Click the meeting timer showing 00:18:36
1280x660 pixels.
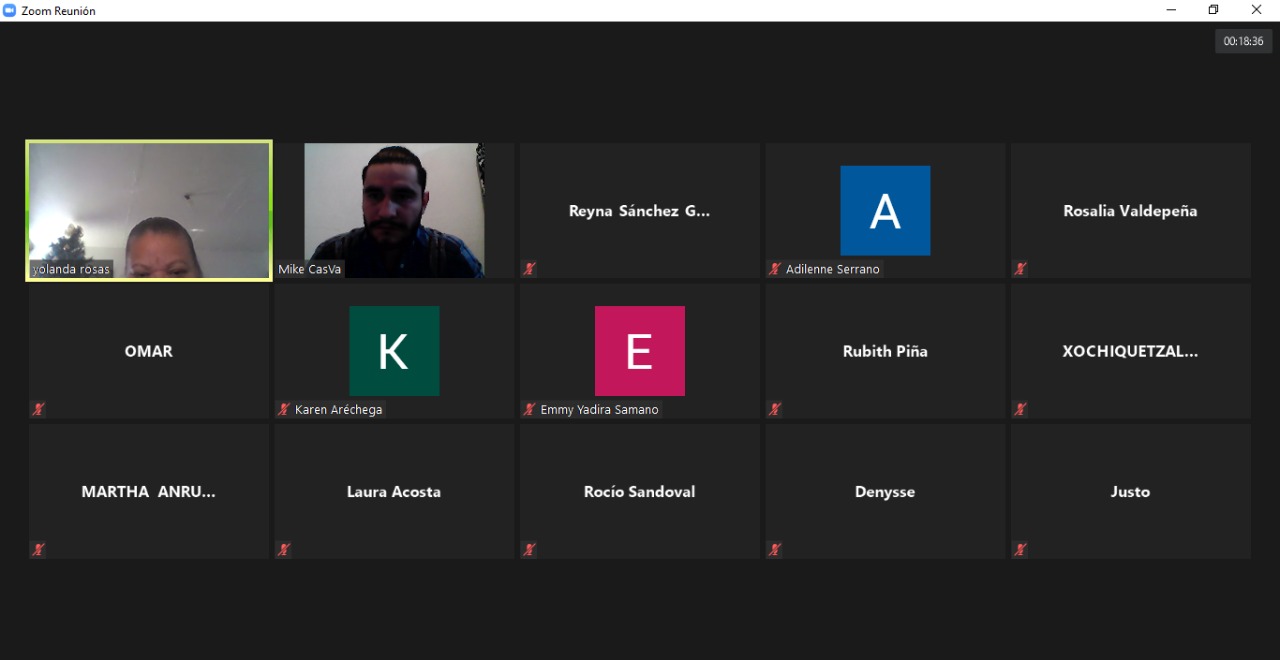coord(1243,41)
